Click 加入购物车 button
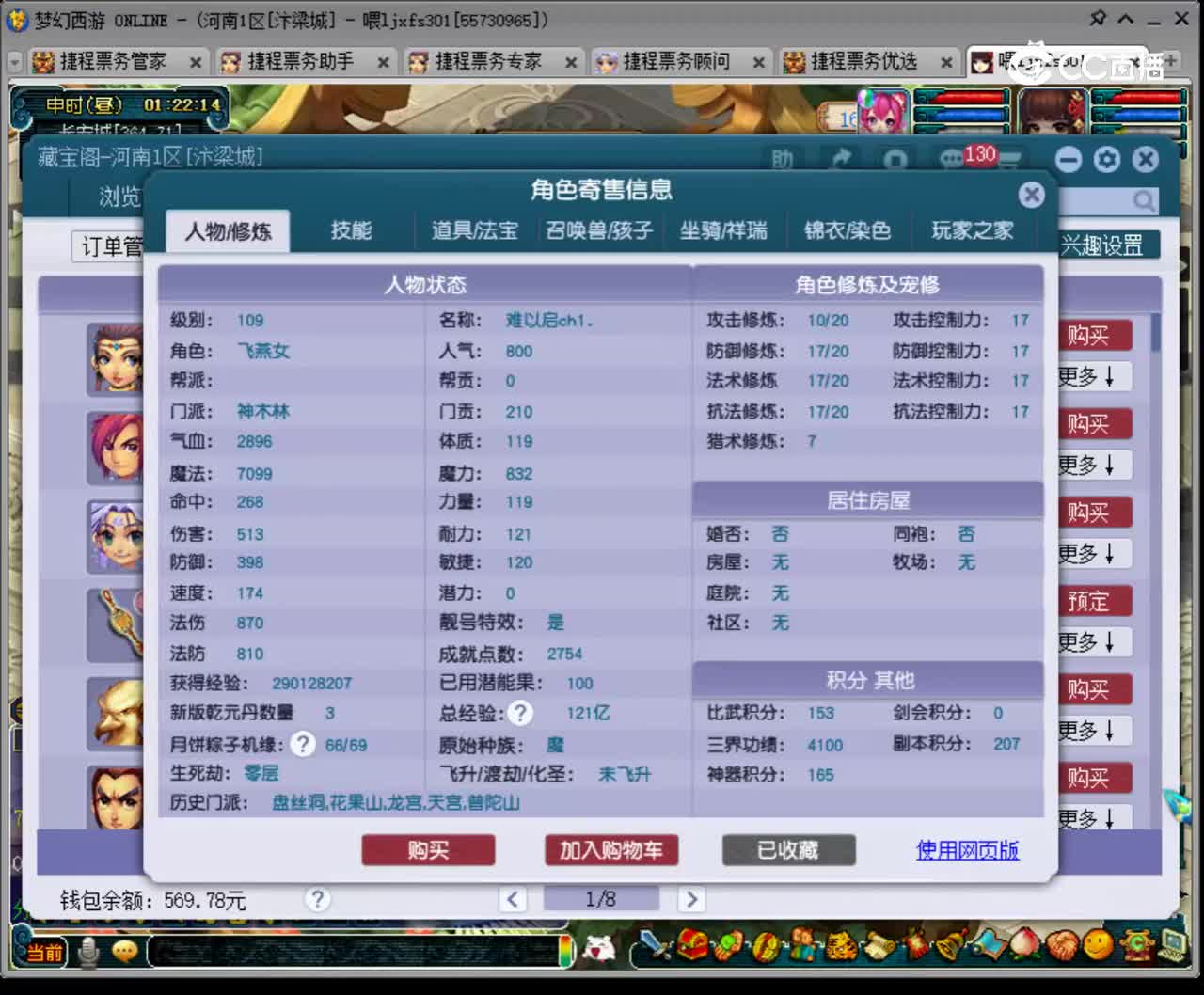Screen dimensions: 1204x995 pos(611,850)
